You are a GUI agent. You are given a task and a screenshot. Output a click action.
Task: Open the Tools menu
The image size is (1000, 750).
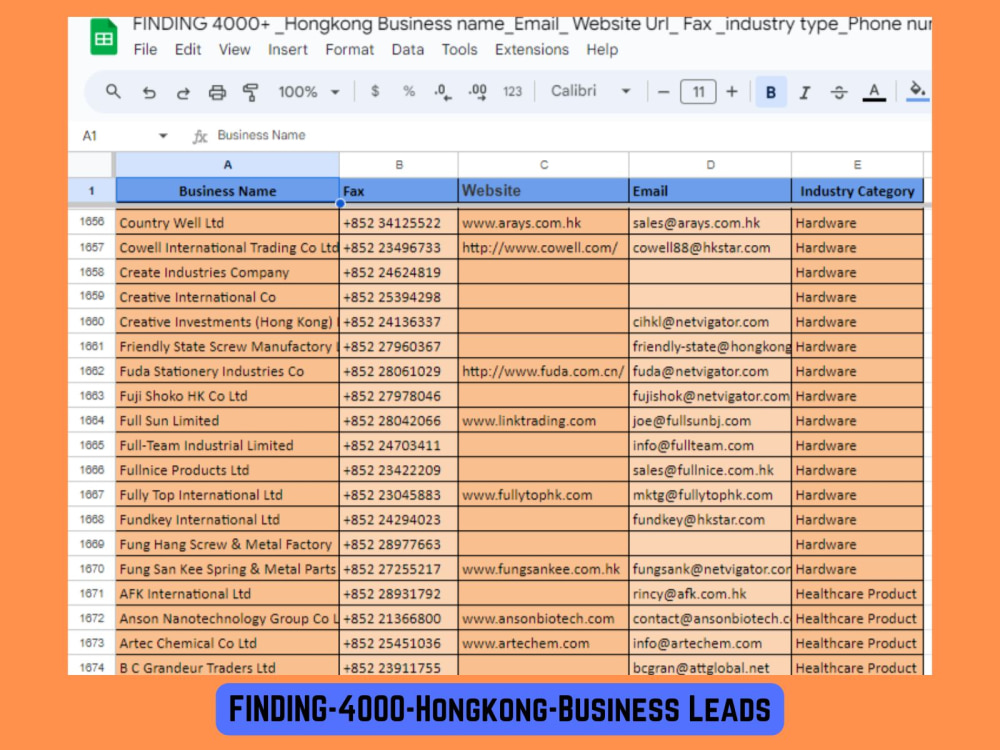pos(459,50)
